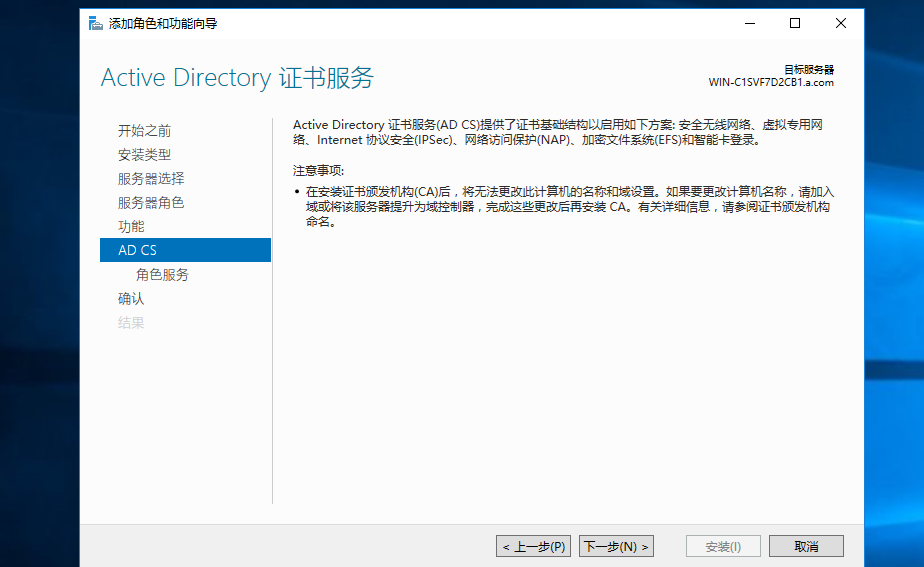
Task: Click the 添加角色和功能向导 title text
Action: pyautogui.click(x=163, y=24)
